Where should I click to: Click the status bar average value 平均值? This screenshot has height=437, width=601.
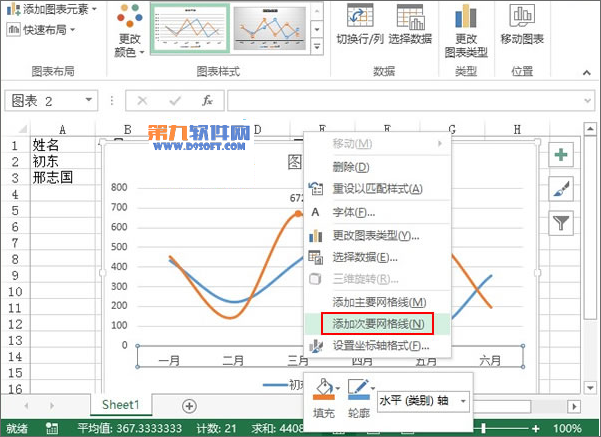[130, 428]
